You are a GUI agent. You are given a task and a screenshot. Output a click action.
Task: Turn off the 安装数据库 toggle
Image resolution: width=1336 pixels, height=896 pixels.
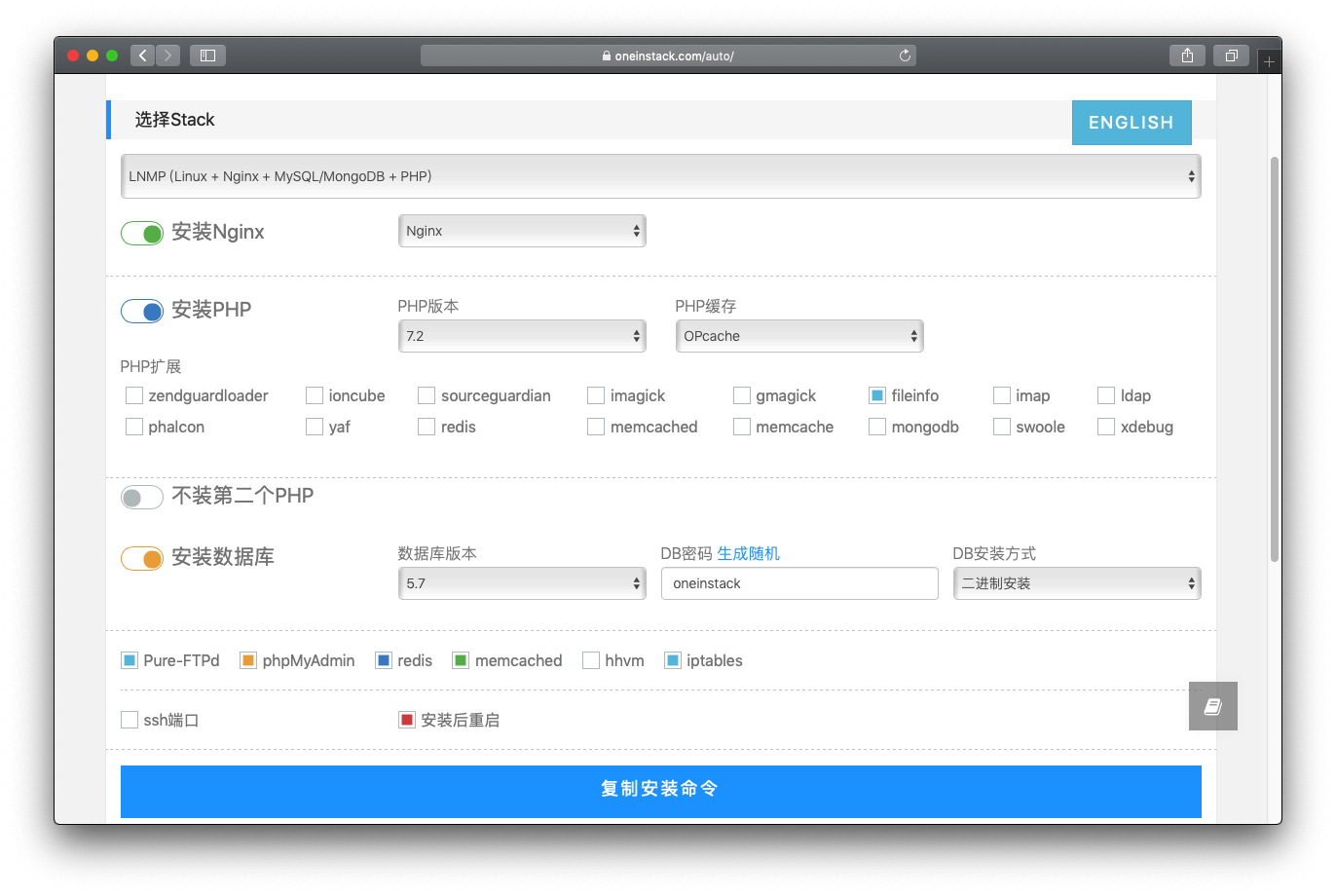coord(141,557)
